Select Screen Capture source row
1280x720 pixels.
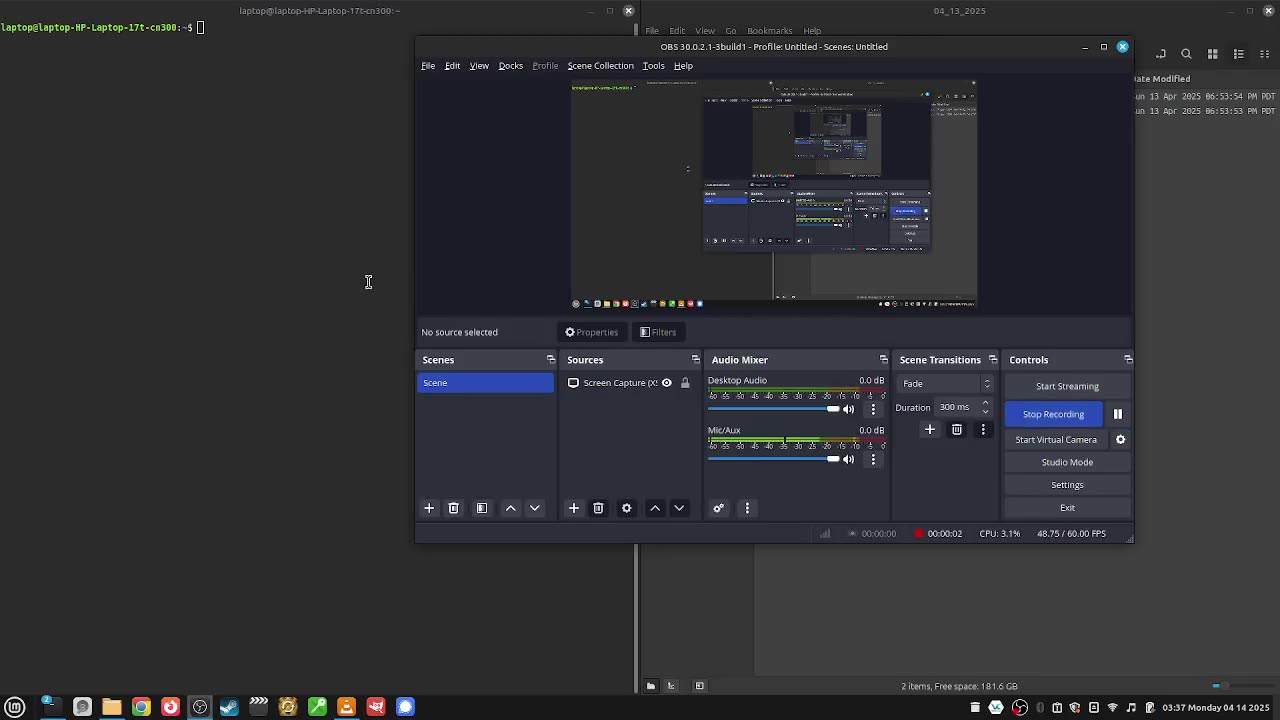(628, 383)
